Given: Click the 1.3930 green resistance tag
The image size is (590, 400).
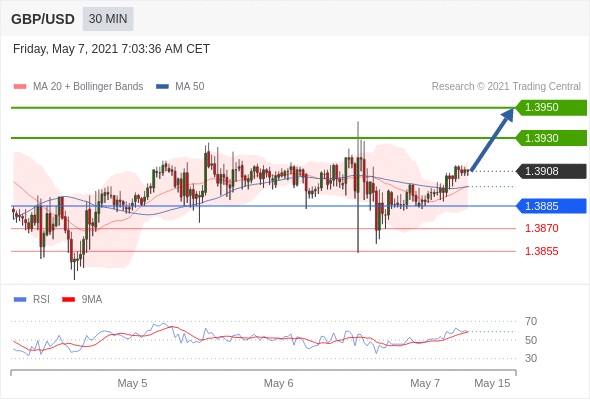Looking at the screenshot, I should coord(551,138).
